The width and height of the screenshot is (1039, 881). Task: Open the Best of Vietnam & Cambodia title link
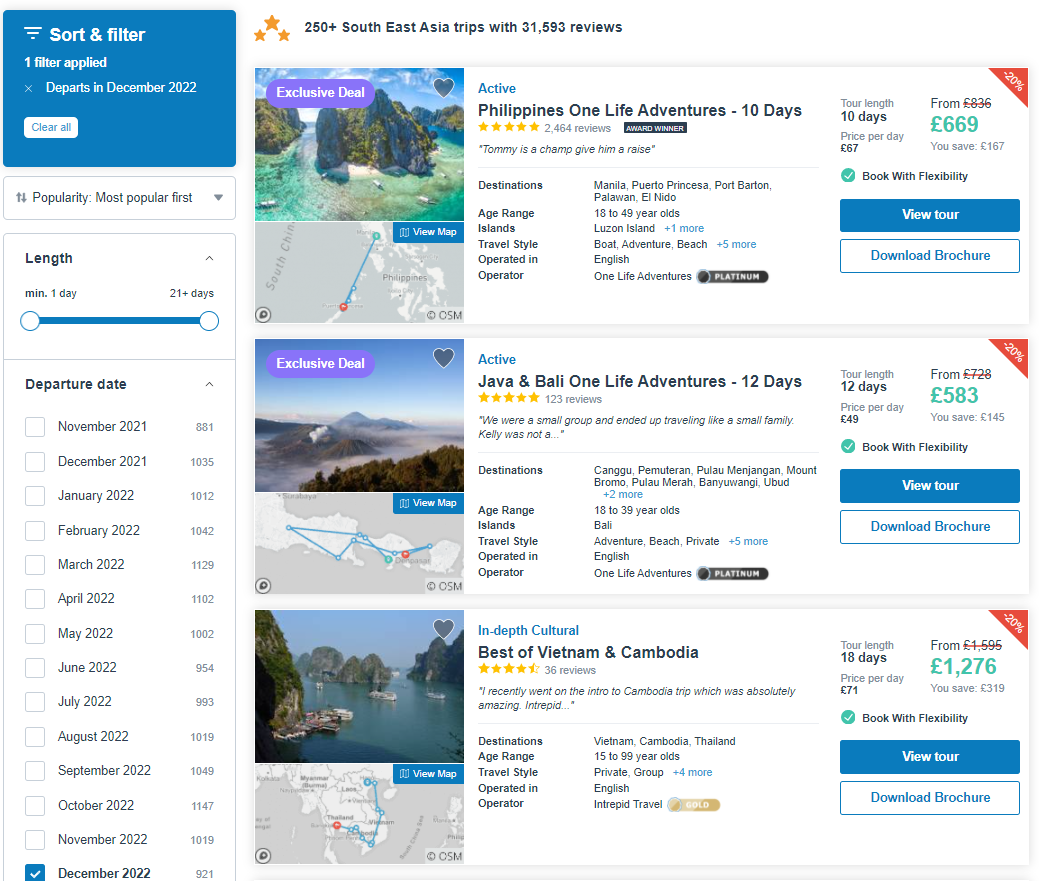(x=588, y=652)
